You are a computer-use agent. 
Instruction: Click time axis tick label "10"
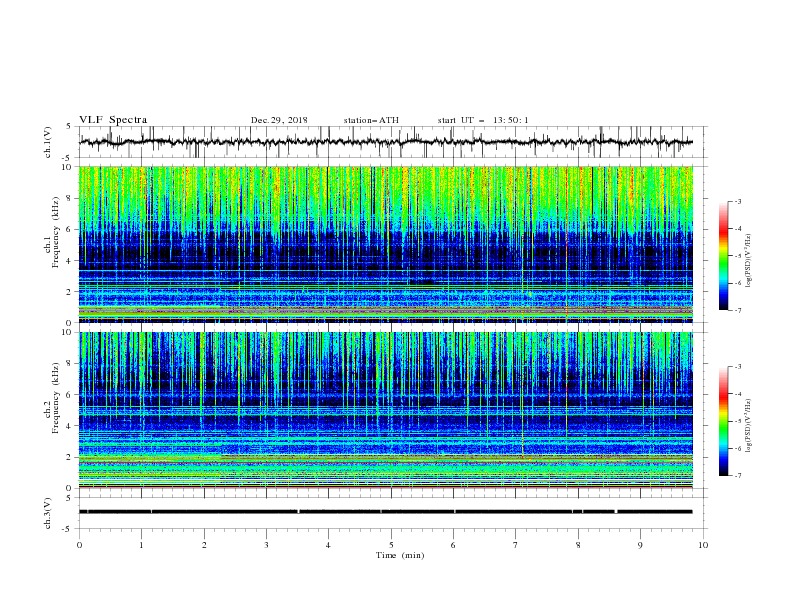(703, 545)
